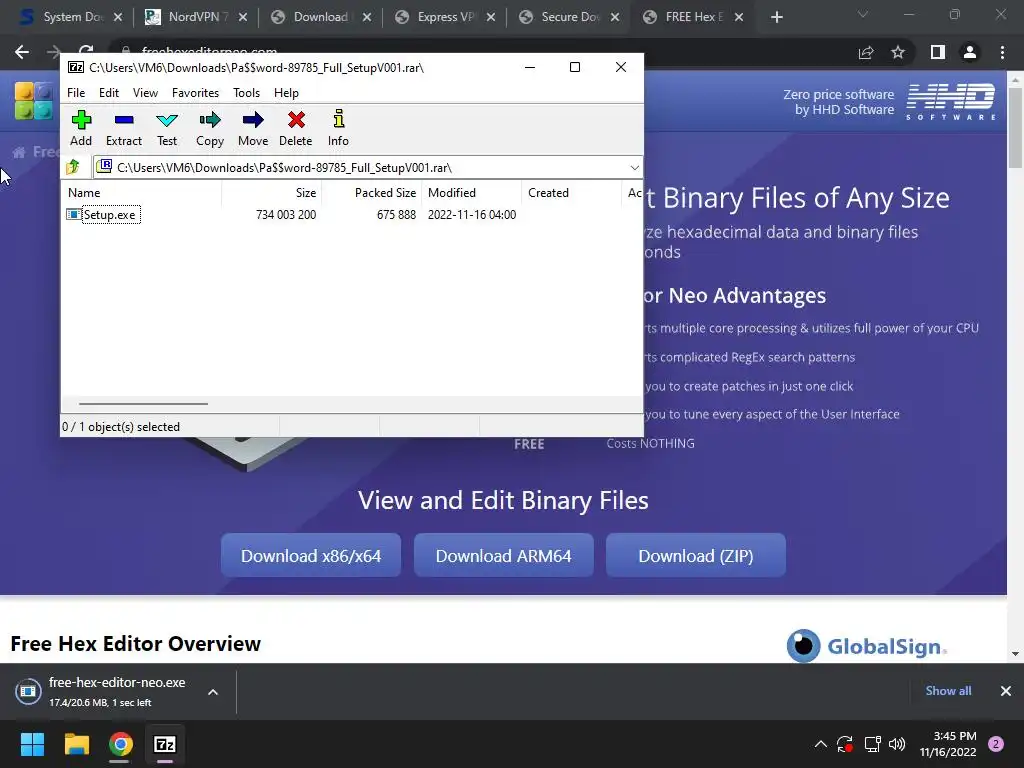Viewport: 1024px width, 768px height.
Task: Sort by the Created column header
Action: point(571,193)
